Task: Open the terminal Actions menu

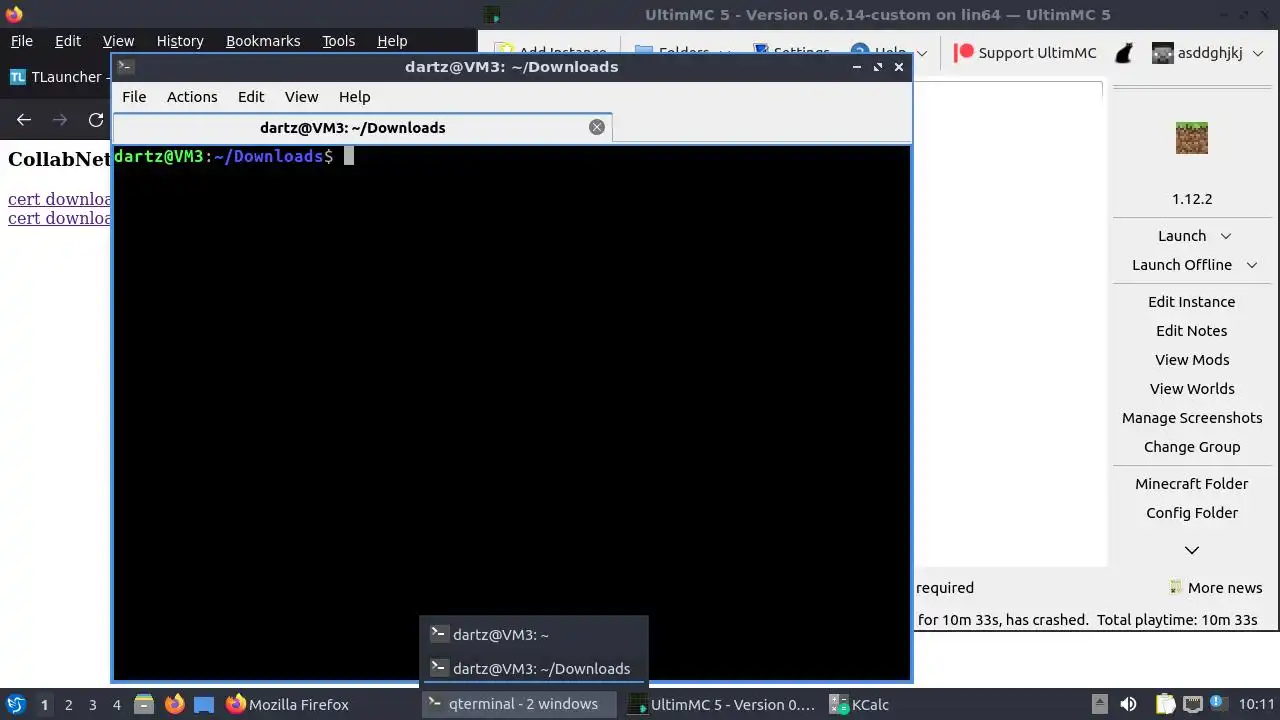Action: point(192,97)
